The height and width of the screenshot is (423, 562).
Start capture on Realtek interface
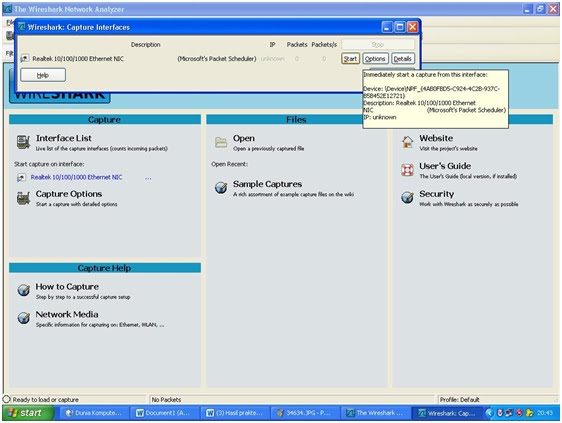point(350,59)
